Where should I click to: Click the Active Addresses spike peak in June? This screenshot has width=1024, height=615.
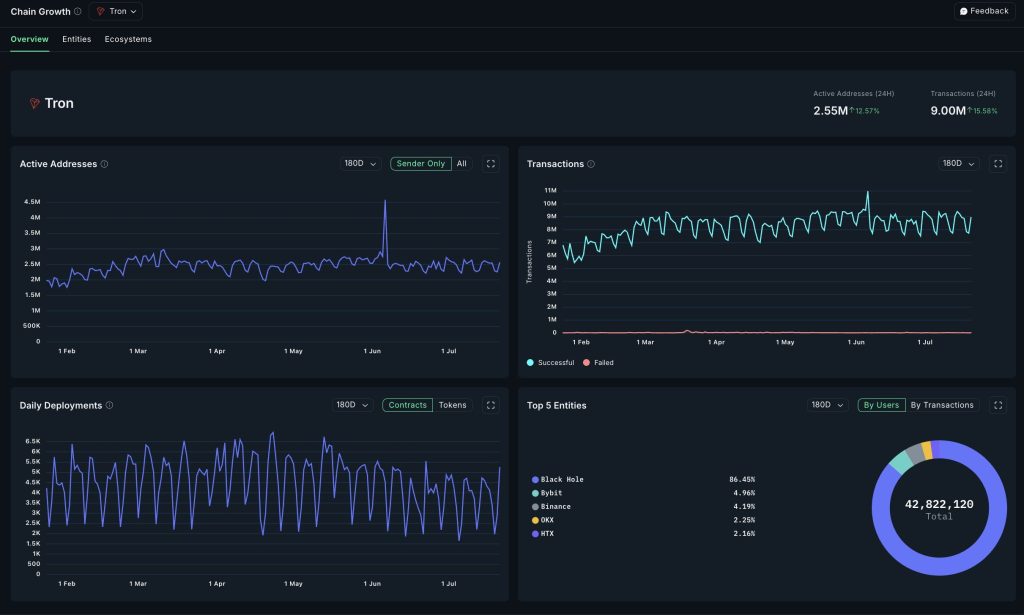coord(385,202)
